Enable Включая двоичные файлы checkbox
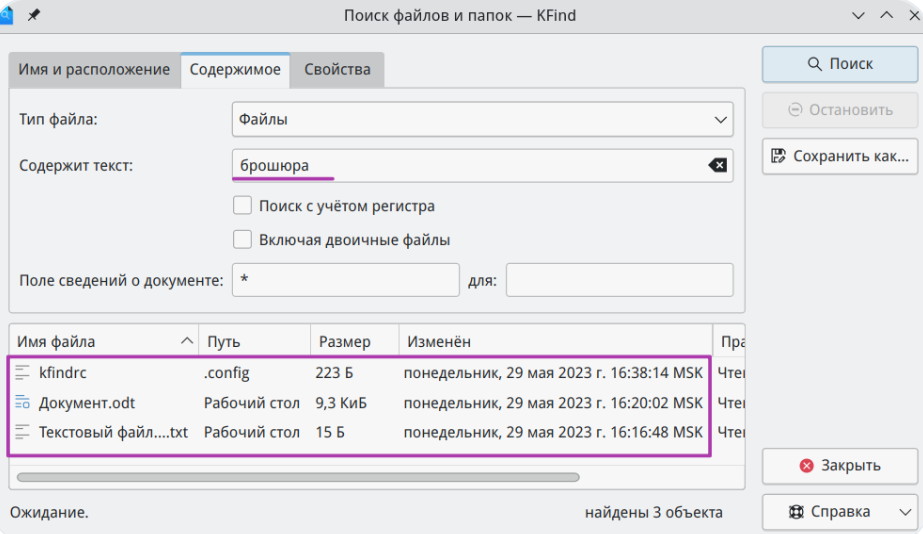Image resolution: width=923 pixels, height=534 pixels. tap(242, 240)
